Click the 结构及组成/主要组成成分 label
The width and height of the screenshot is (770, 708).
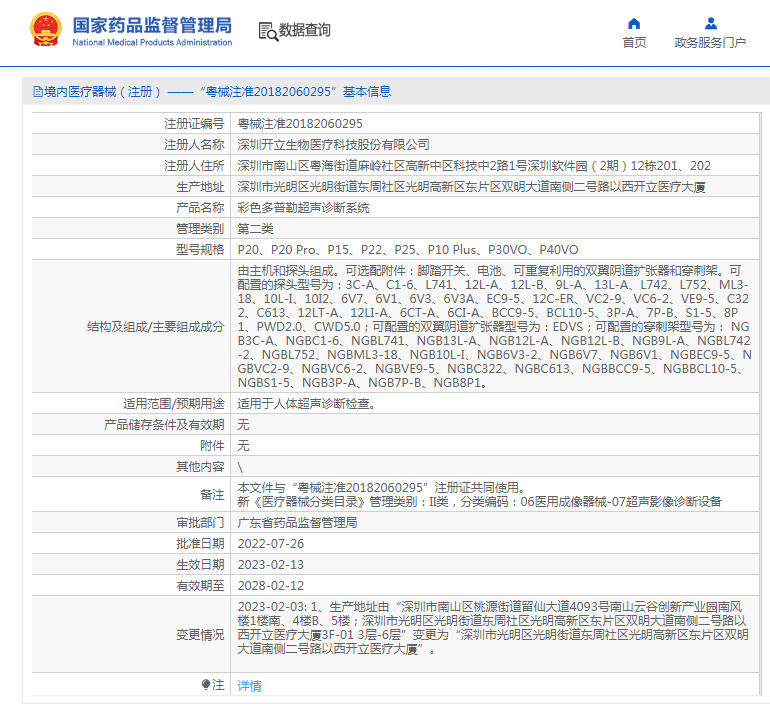pos(156,327)
